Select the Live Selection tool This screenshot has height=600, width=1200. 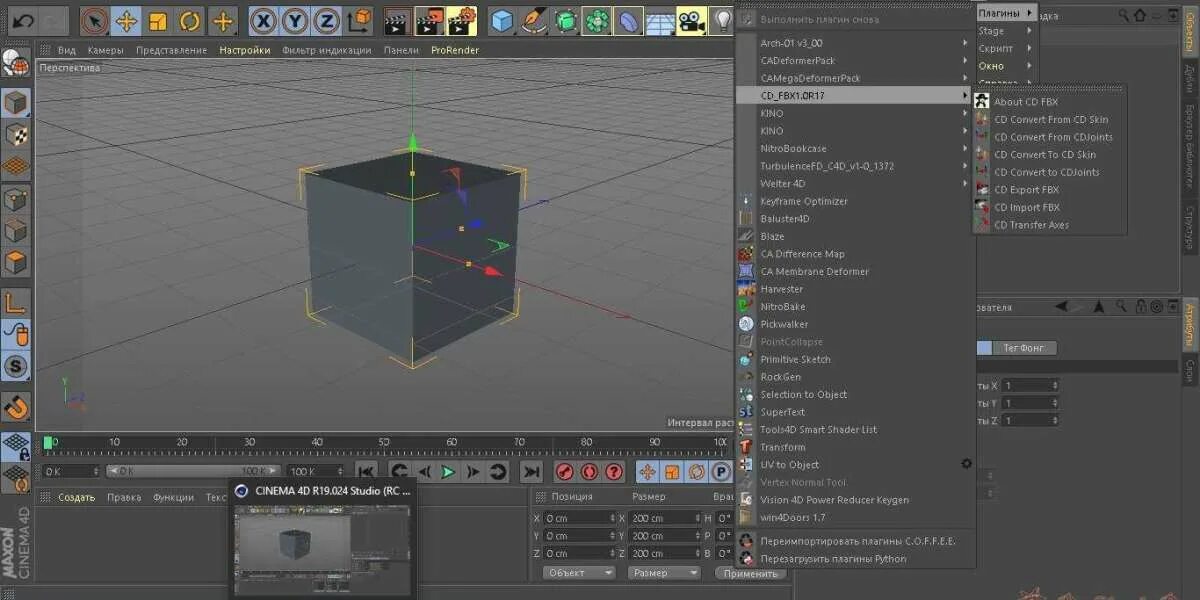(94, 20)
